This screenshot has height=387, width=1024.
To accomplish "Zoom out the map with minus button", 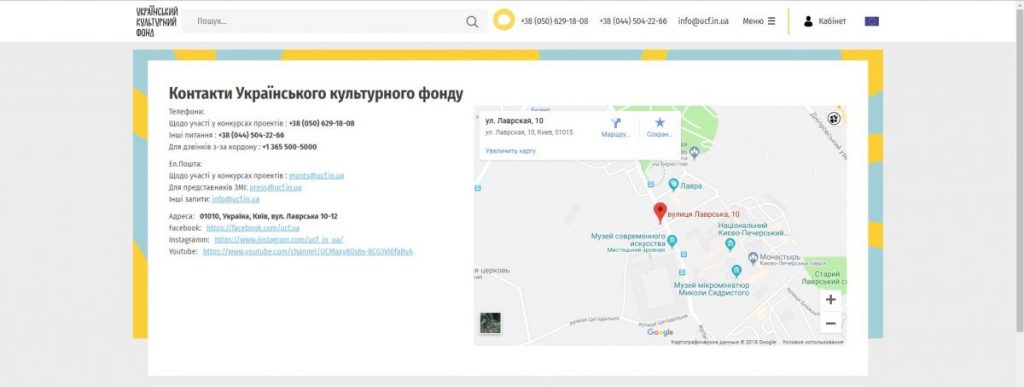I will pyautogui.click(x=831, y=323).
